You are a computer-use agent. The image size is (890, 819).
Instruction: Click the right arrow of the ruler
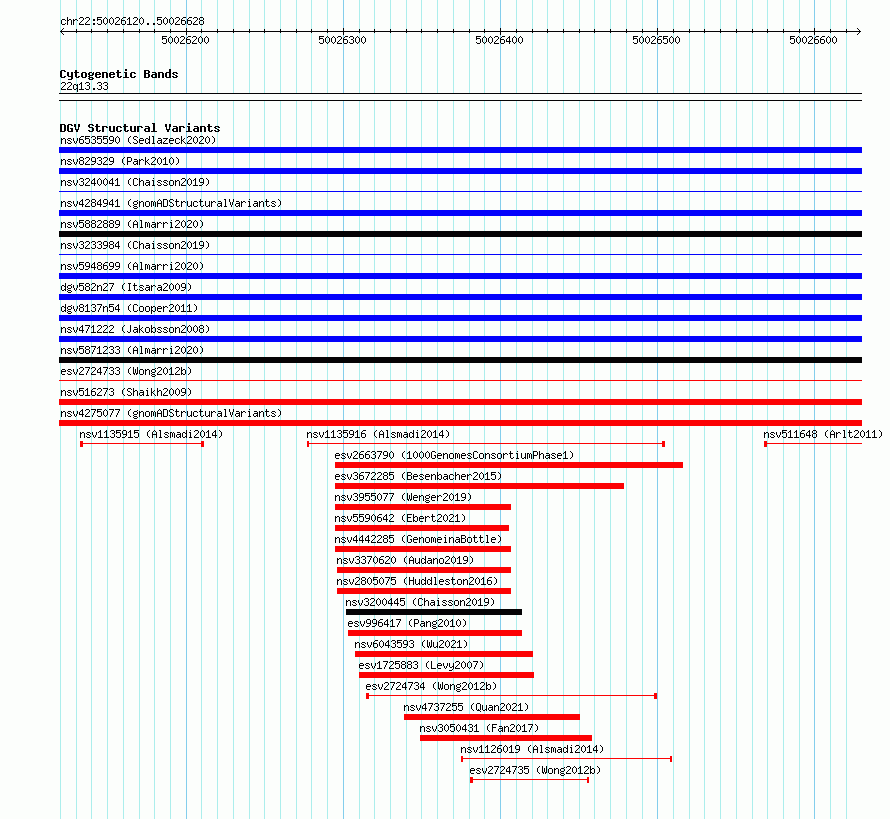(859, 31)
